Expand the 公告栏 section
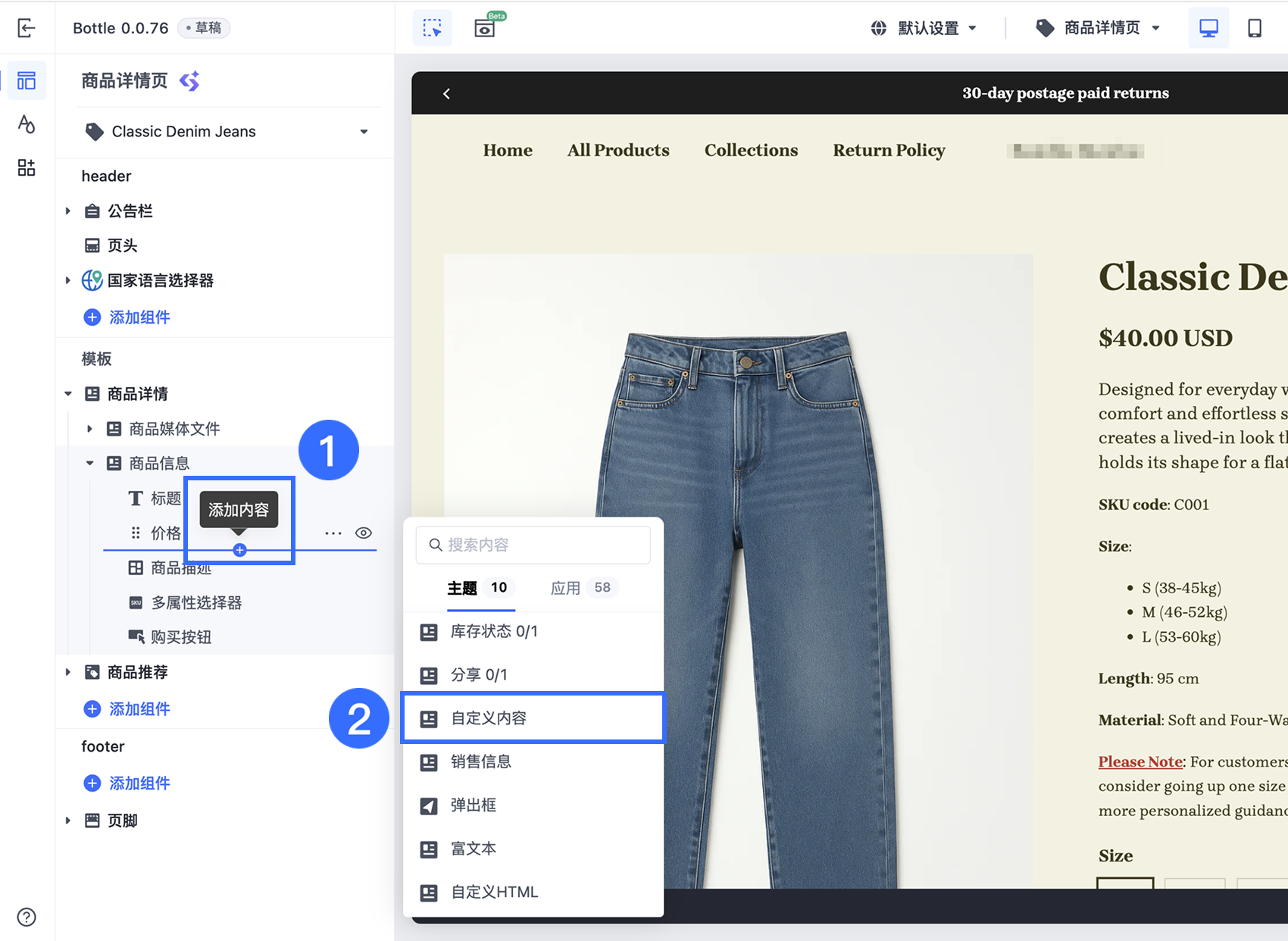This screenshot has height=941, width=1288. (67, 211)
